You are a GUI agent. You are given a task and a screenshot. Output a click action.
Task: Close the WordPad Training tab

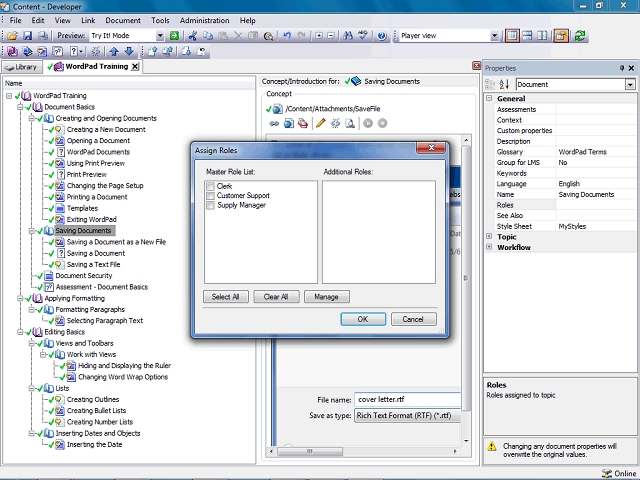pos(135,67)
